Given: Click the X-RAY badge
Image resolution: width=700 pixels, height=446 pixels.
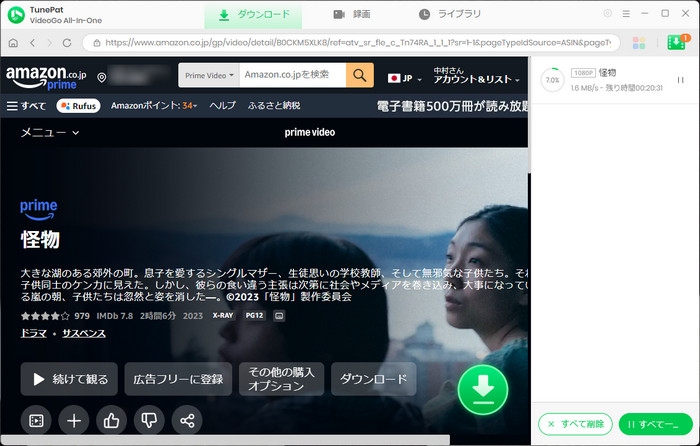Looking at the screenshot, I should click(x=223, y=316).
